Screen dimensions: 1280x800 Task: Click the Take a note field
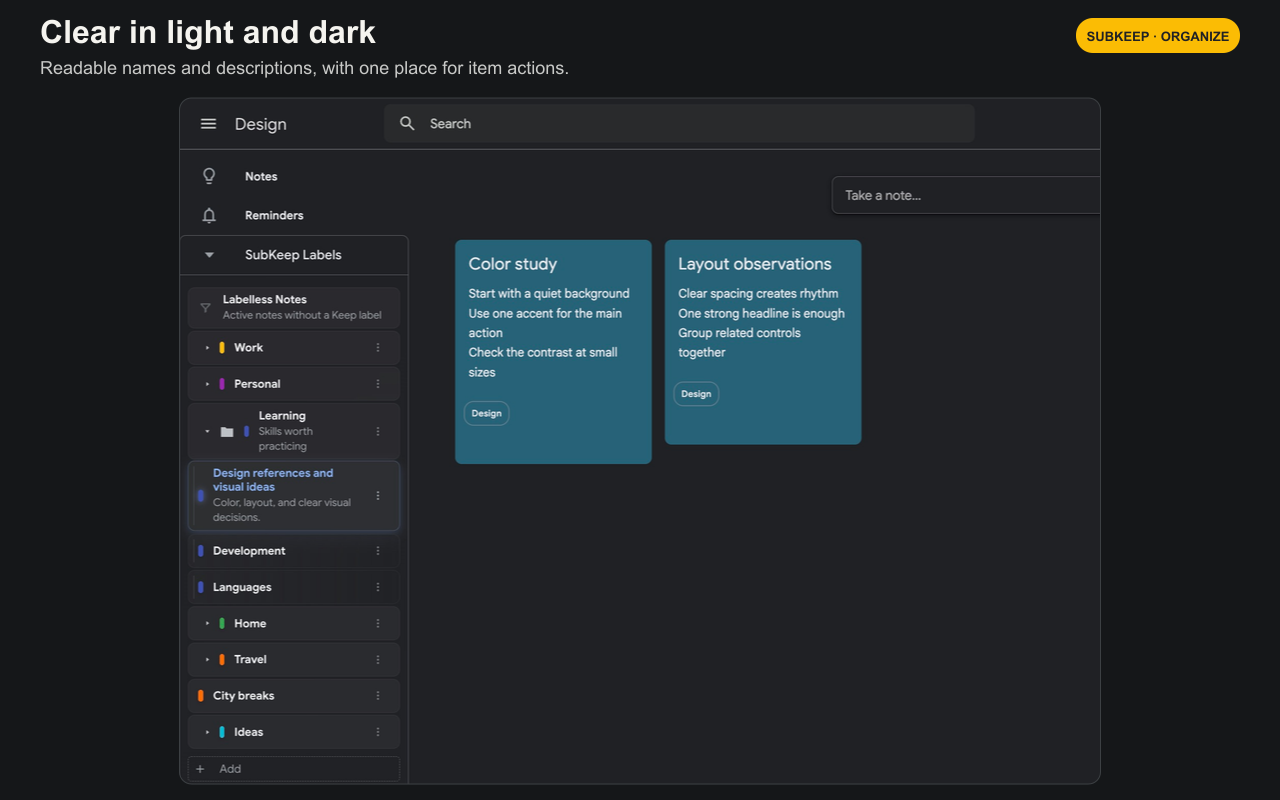966,195
